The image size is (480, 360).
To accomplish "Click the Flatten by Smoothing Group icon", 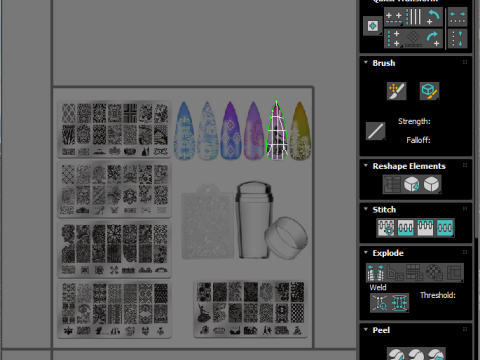I will pos(415,273).
